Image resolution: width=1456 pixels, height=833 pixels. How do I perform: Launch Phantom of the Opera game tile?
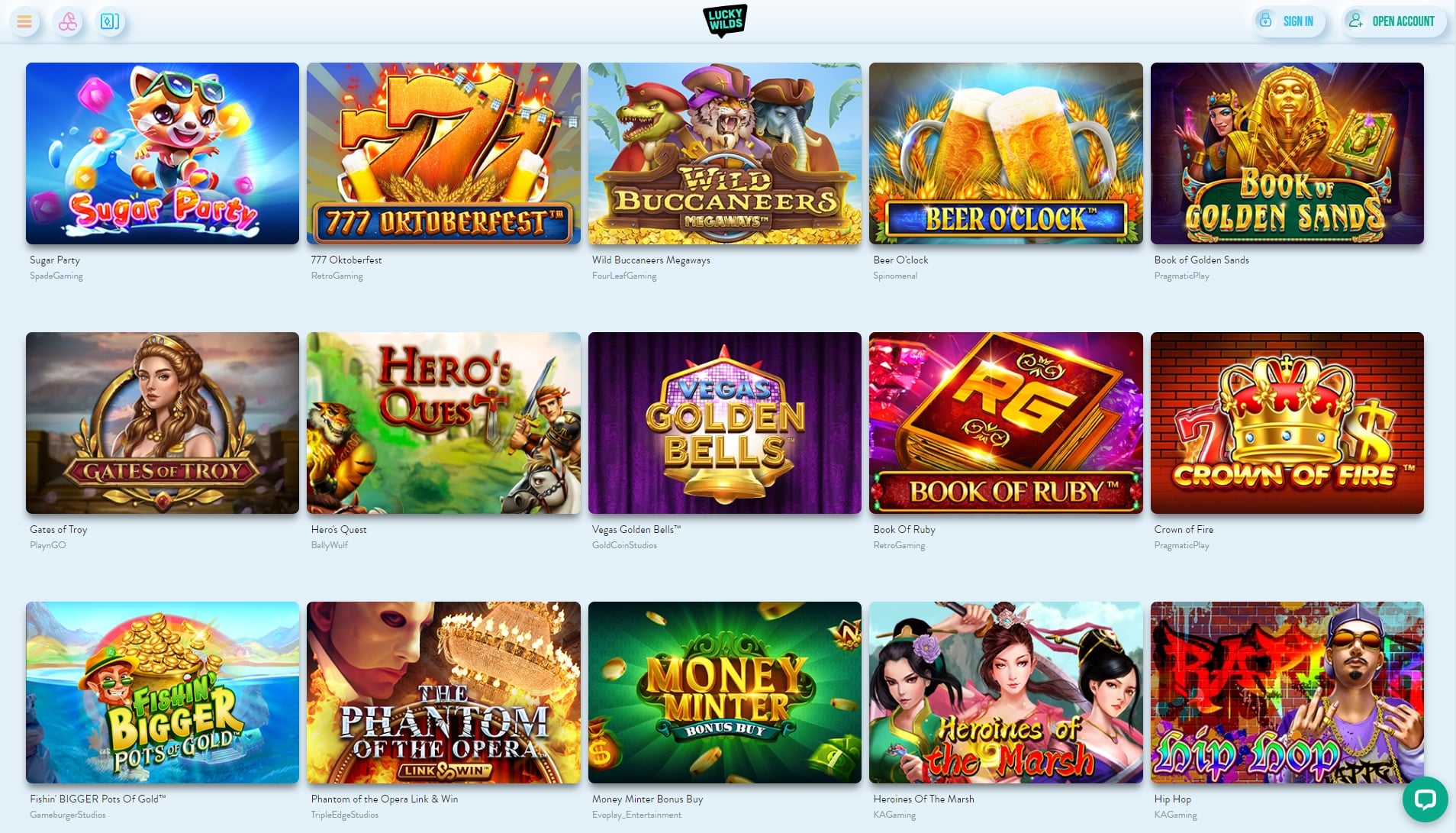[443, 693]
